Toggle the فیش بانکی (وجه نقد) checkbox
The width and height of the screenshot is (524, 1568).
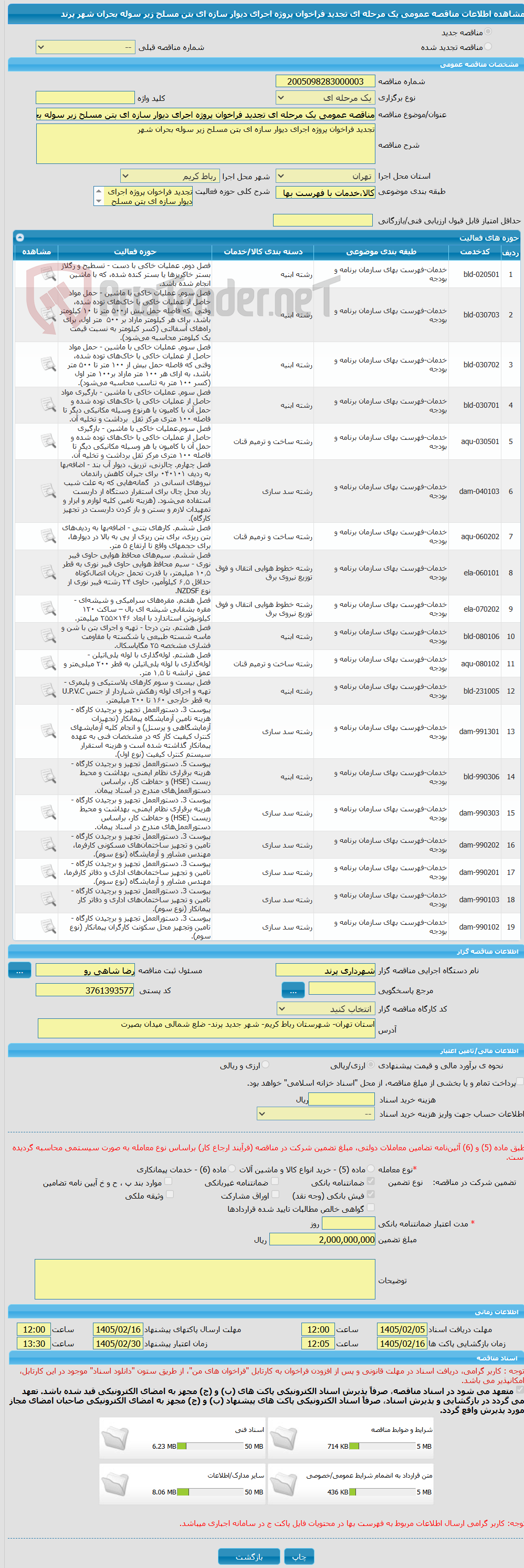pyautogui.click(x=371, y=1195)
